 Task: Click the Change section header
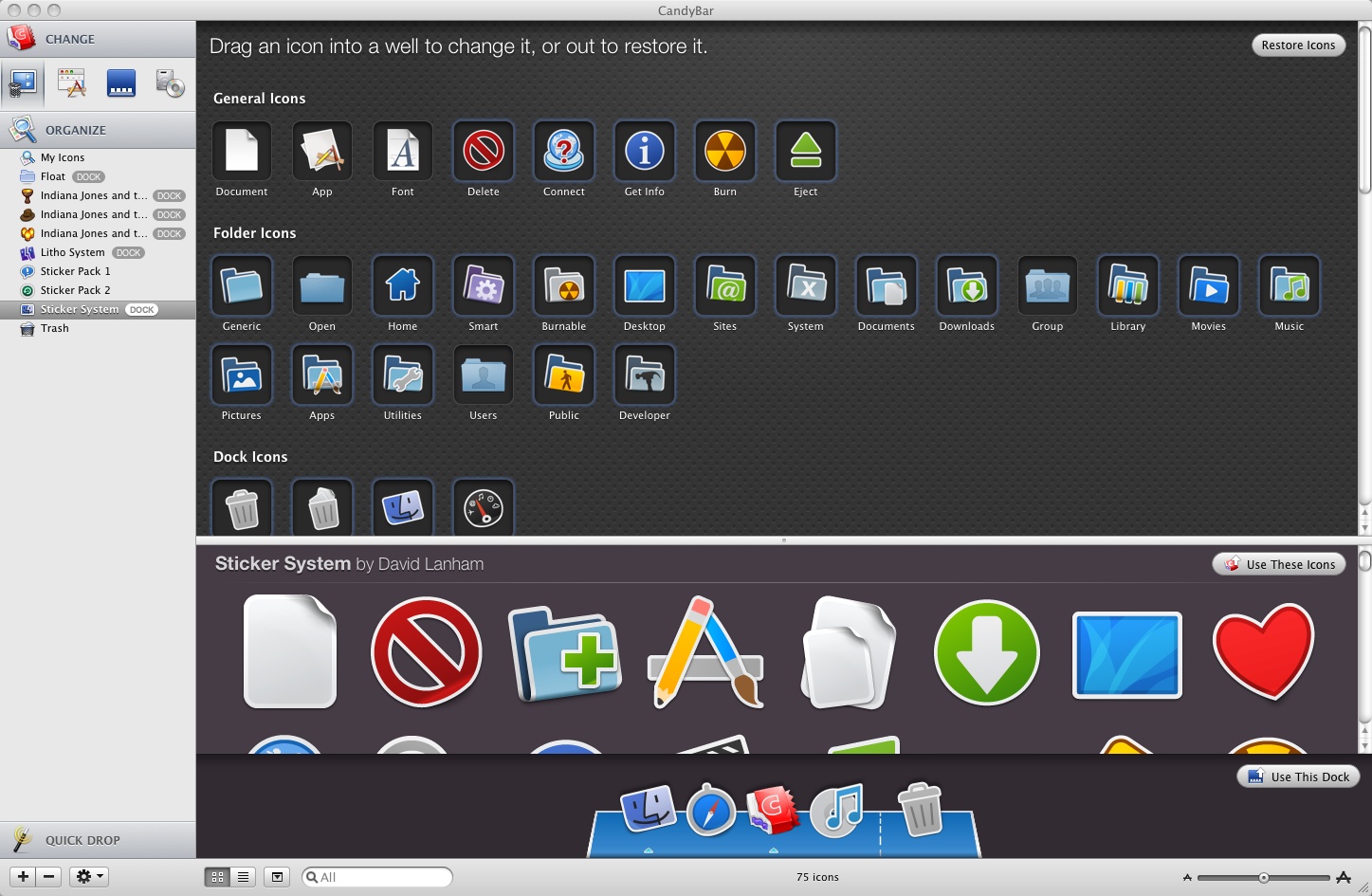98,39
